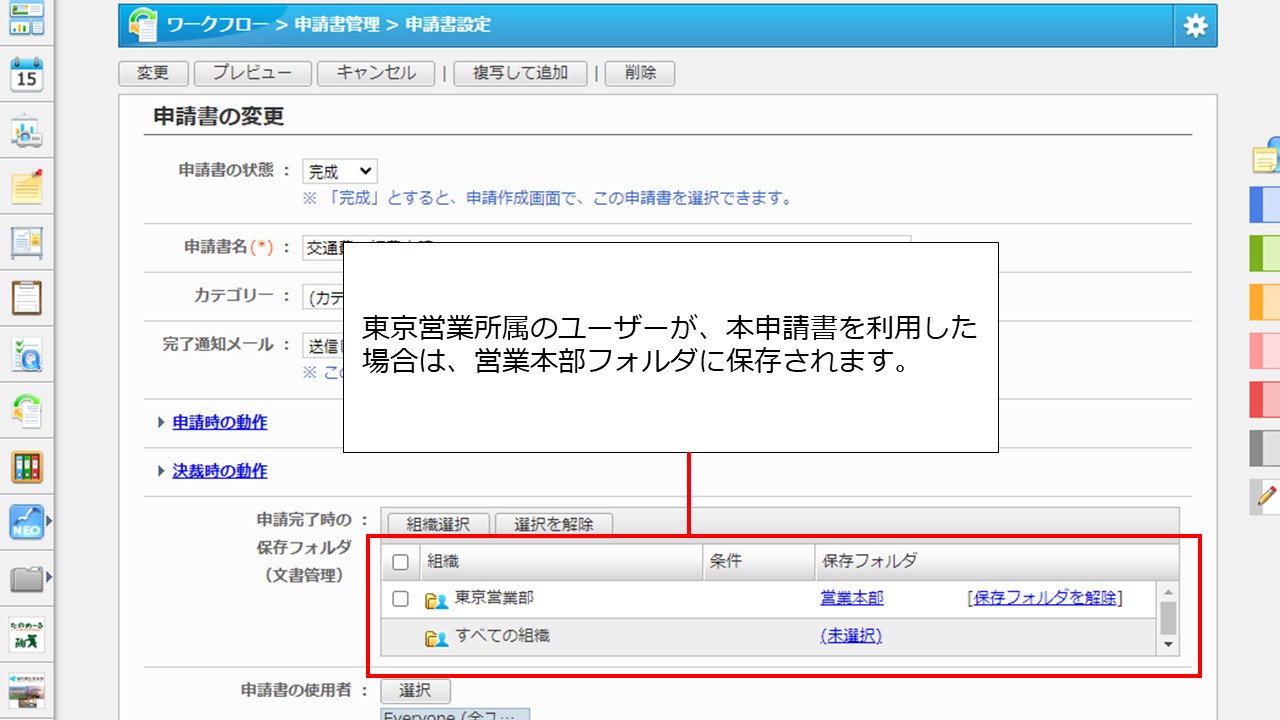This screenshot has width=1280, height=720.
Task: Open the calendar icon showing 15
Action: point(27,75)
